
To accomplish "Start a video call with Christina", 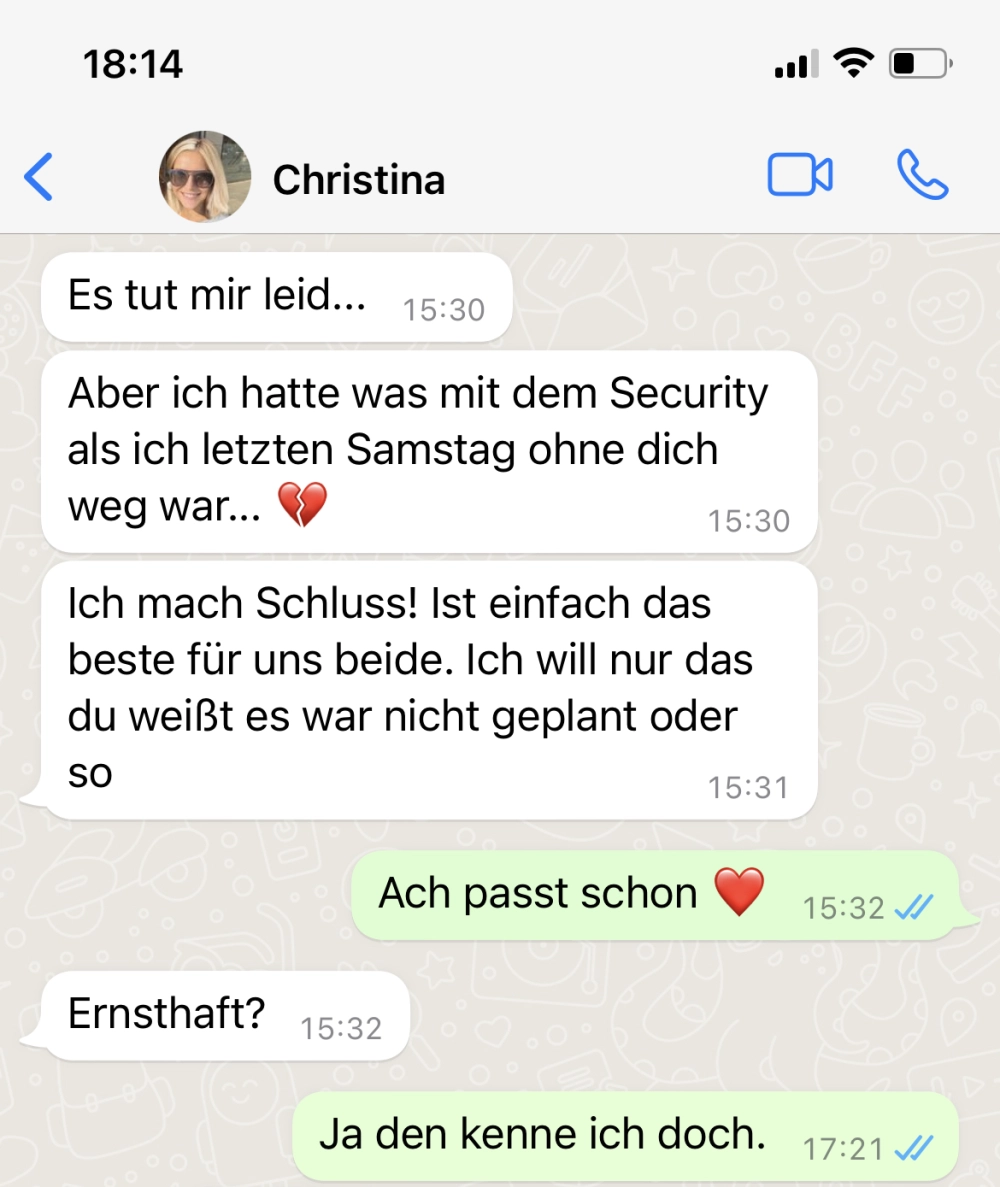I will click(x=800, y=175).
